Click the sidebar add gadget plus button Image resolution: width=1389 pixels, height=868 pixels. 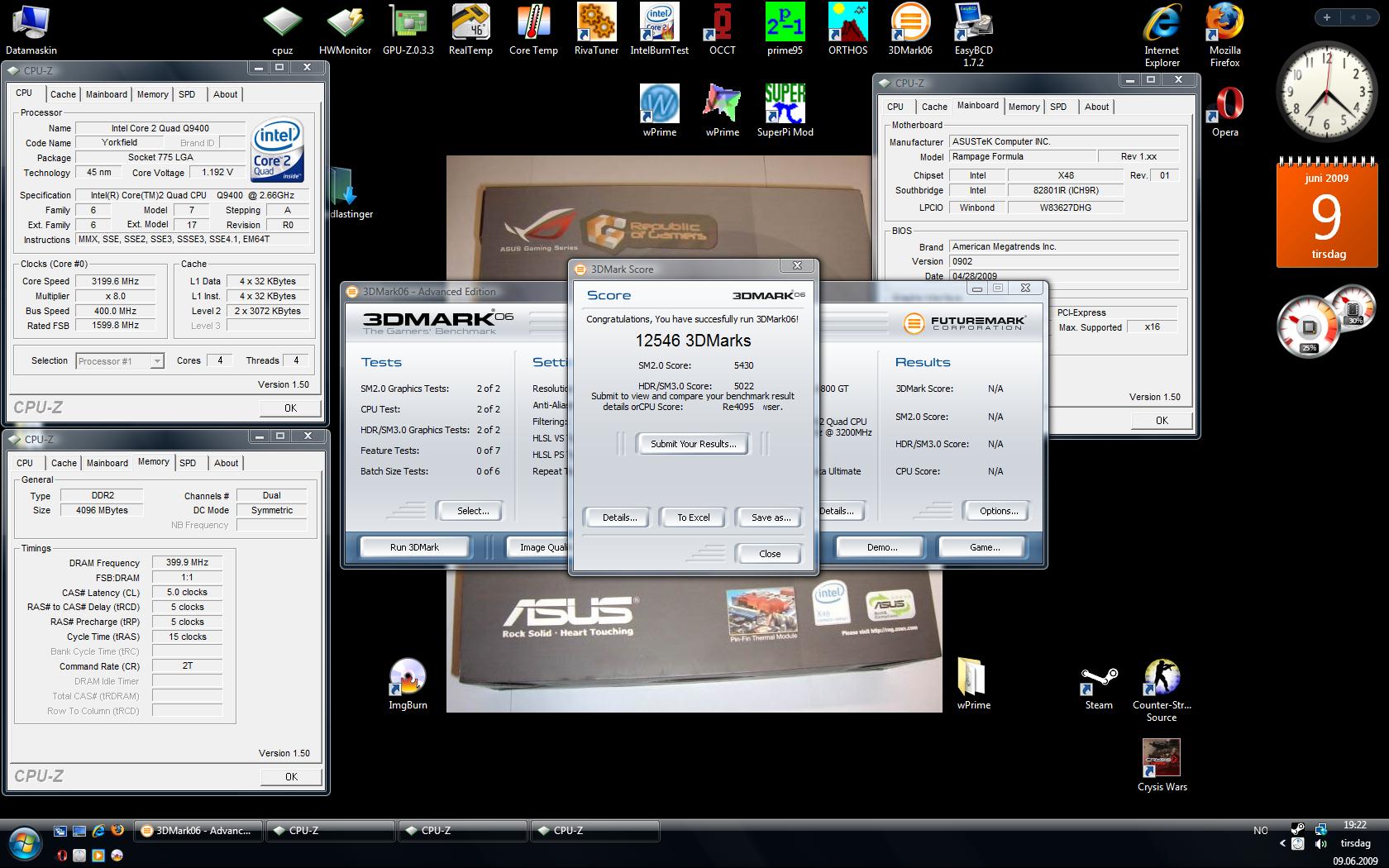(1326, 17)
